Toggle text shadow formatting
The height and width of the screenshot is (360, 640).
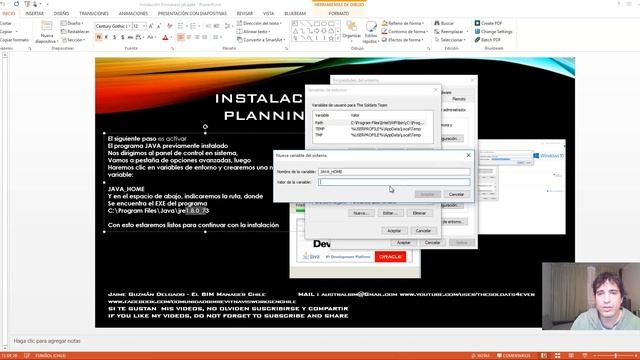(122, 37)
